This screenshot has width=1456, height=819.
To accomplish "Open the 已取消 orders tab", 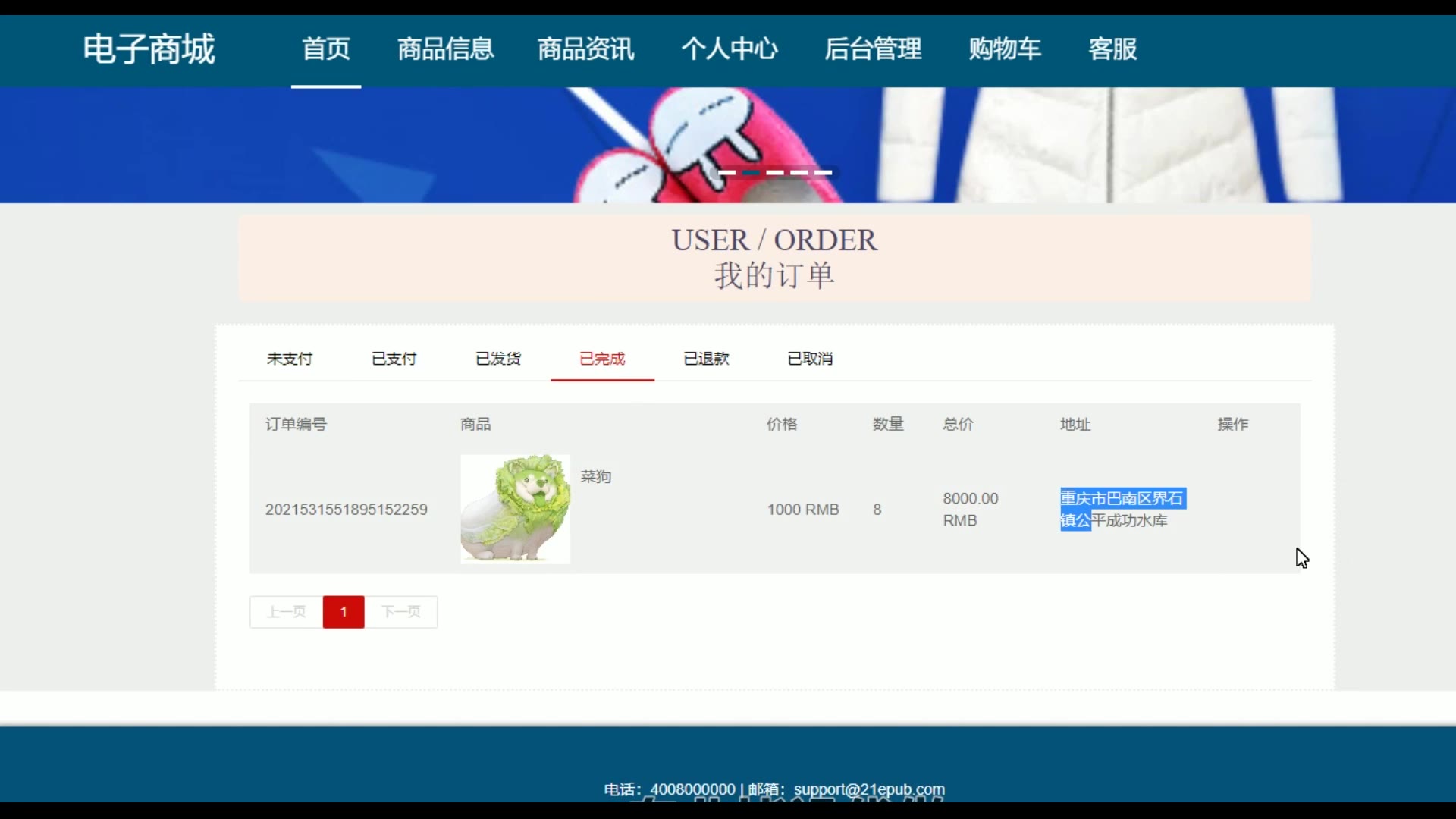I will coord(810,359).
